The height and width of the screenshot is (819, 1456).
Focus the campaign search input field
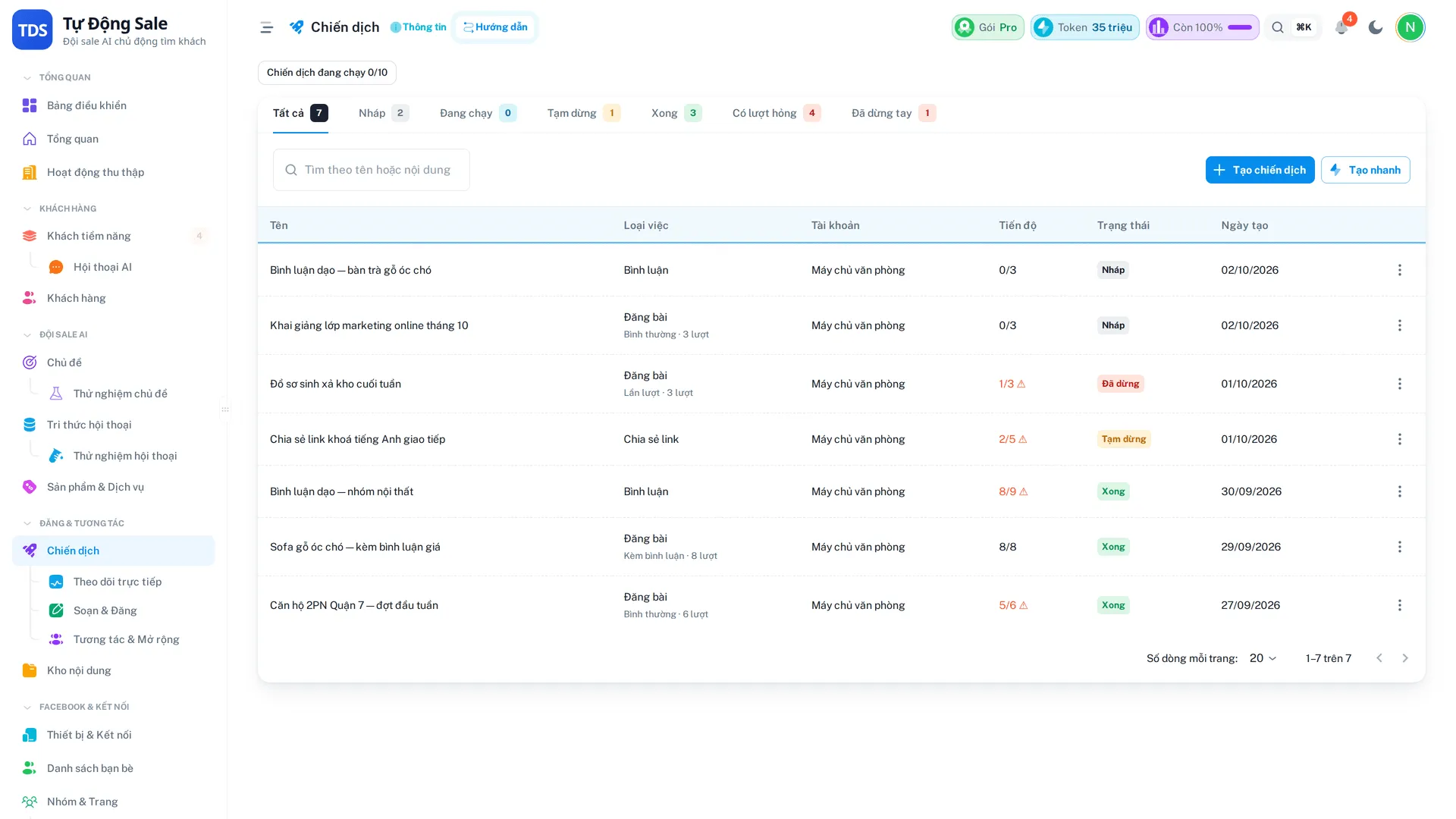372,170
